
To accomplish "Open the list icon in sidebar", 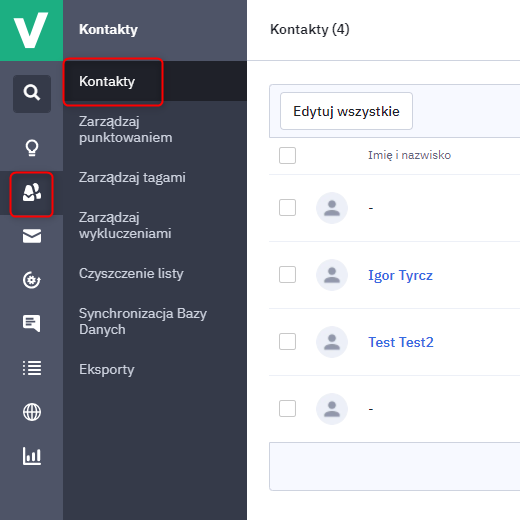I will (32, 368).
